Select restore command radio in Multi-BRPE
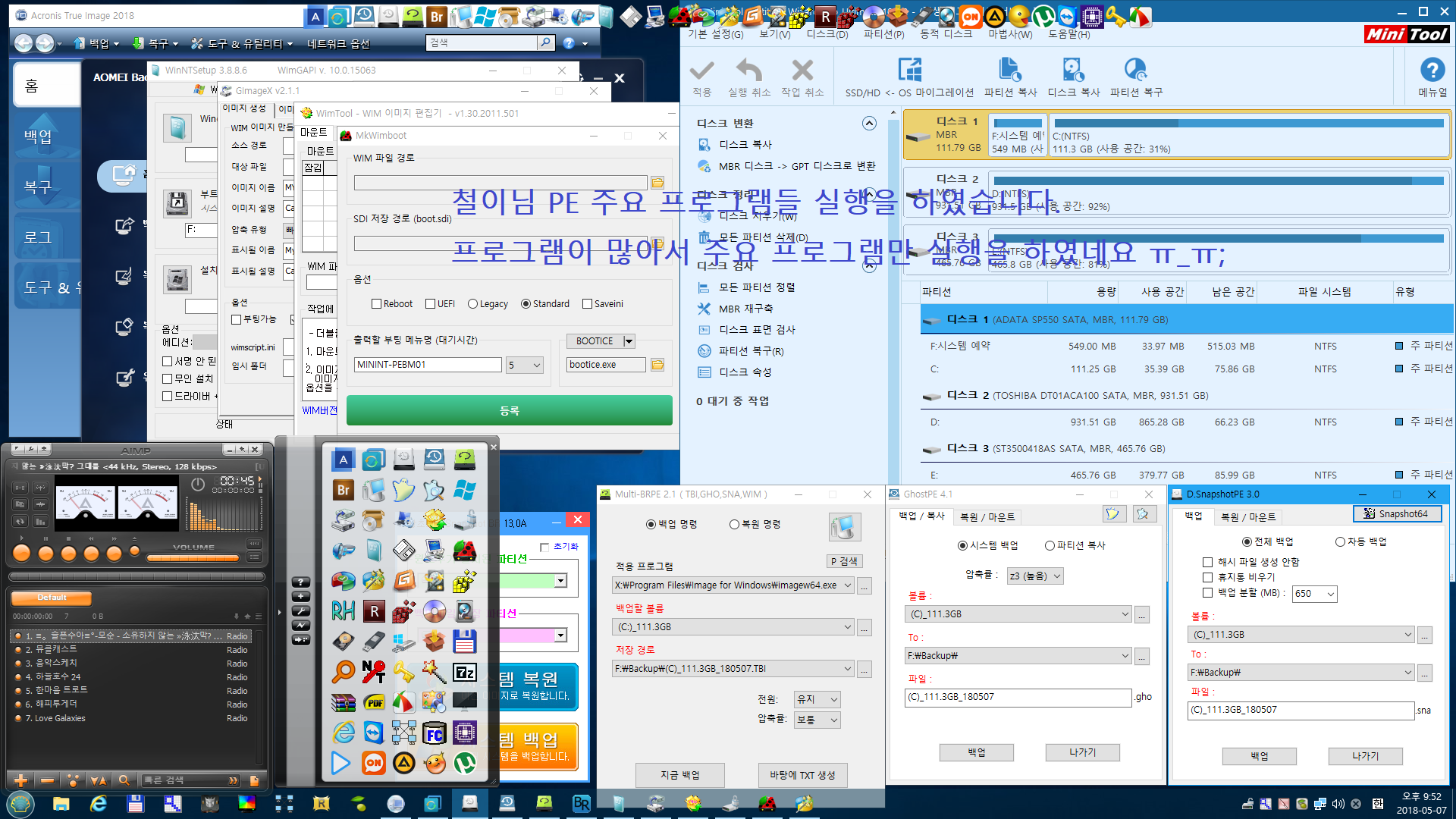Image resolution: width=1456 pixels, height=819 pixels. coord(755,524)
